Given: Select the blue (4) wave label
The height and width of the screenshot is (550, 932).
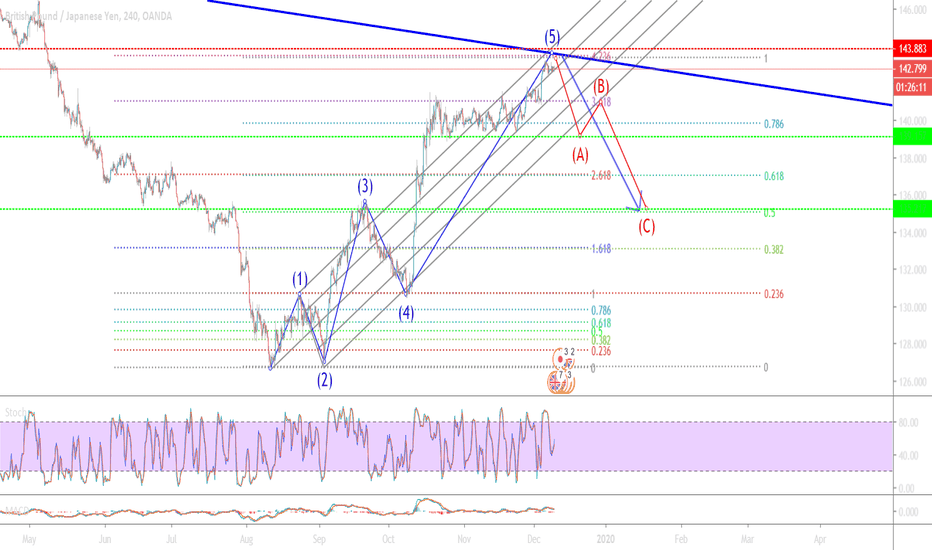Looking at the screenshot, I should click(x=407, y=312).
